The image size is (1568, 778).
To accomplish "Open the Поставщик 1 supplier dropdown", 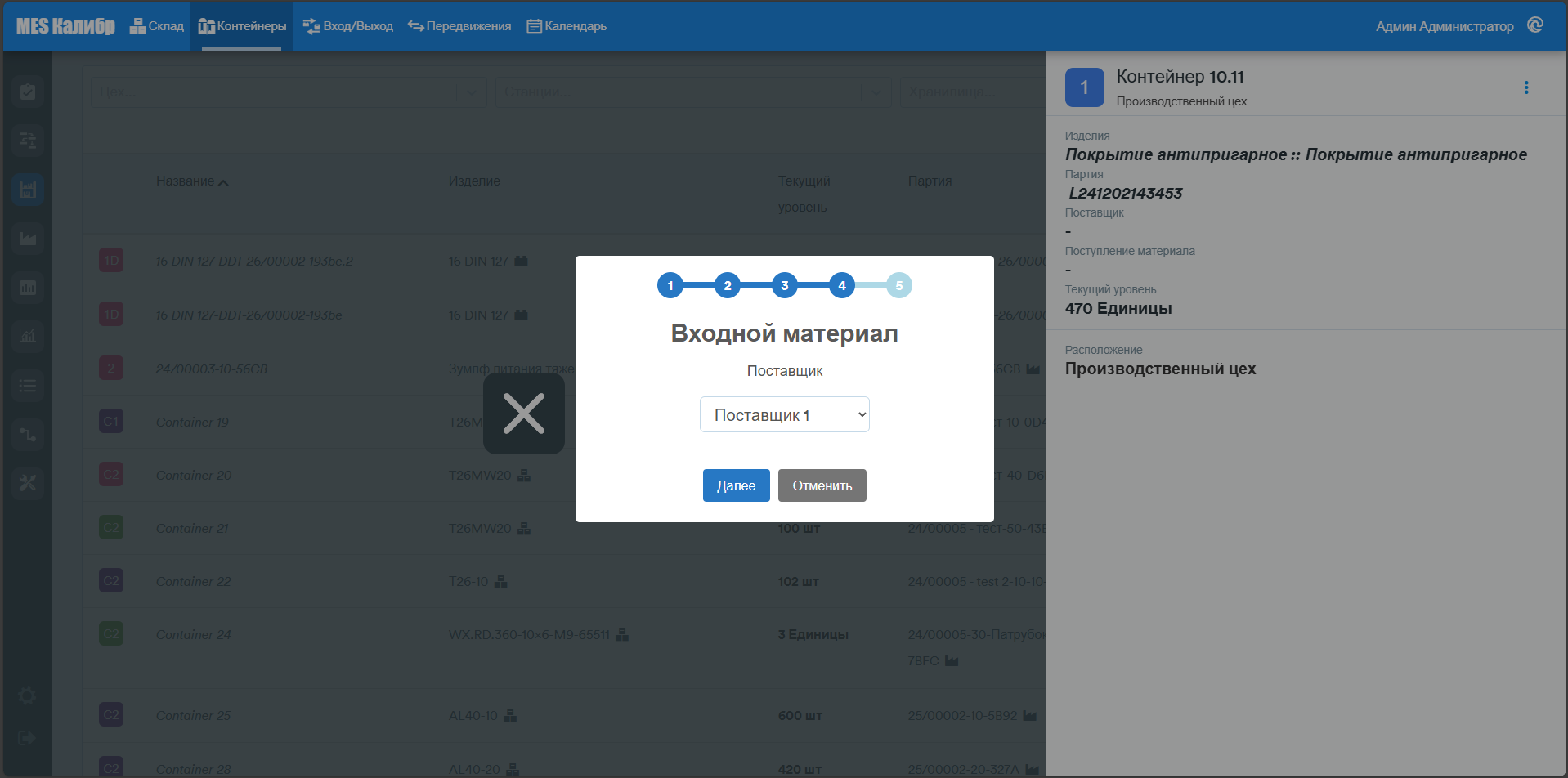I will click(x=785, y=414).
